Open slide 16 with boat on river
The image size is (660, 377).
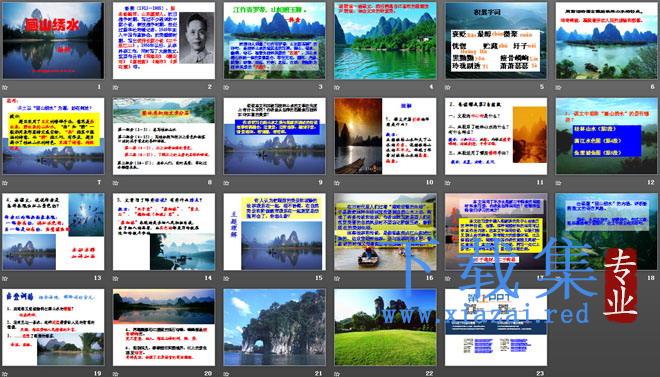(385, 232)
